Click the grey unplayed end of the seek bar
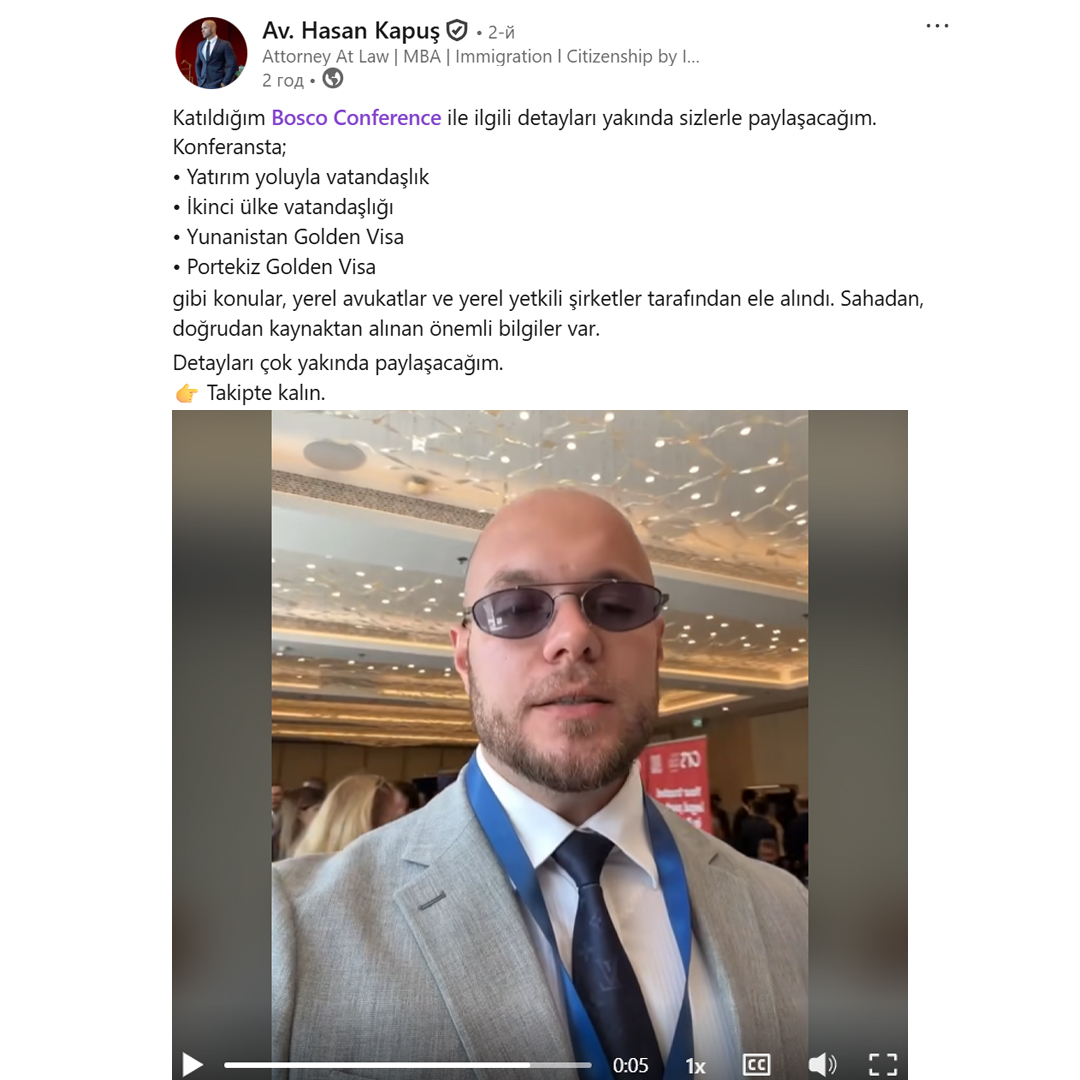Screen dimensions: 1080x1080 pyautogui.click(x=561, y=1065)
